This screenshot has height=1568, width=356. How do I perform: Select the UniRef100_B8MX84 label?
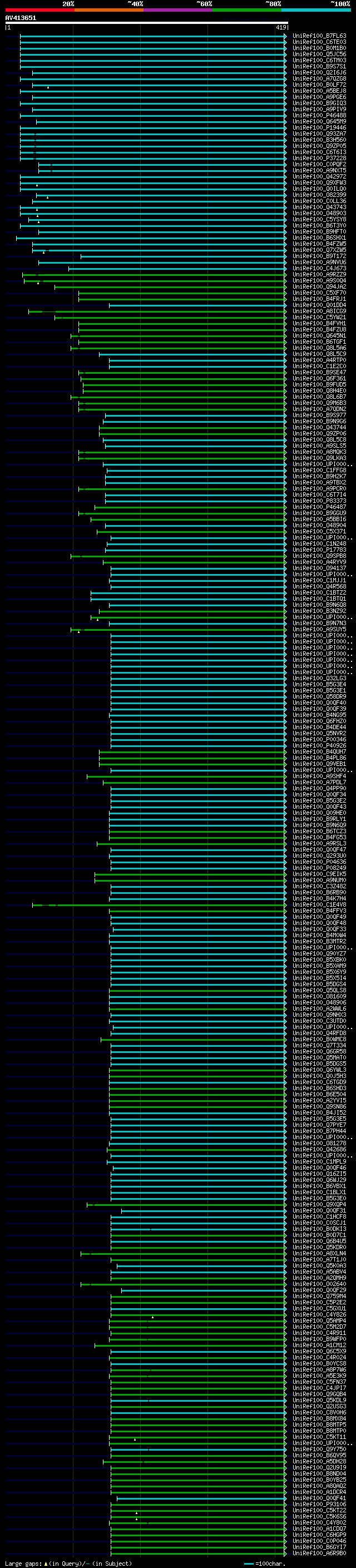pos(319,1419)
